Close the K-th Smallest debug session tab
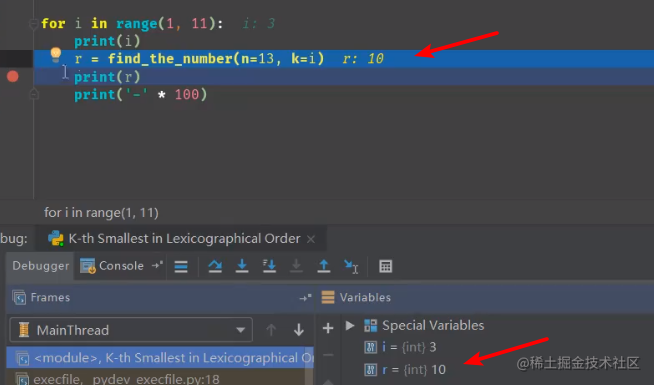Screen dimensions: 654x385 311,239
